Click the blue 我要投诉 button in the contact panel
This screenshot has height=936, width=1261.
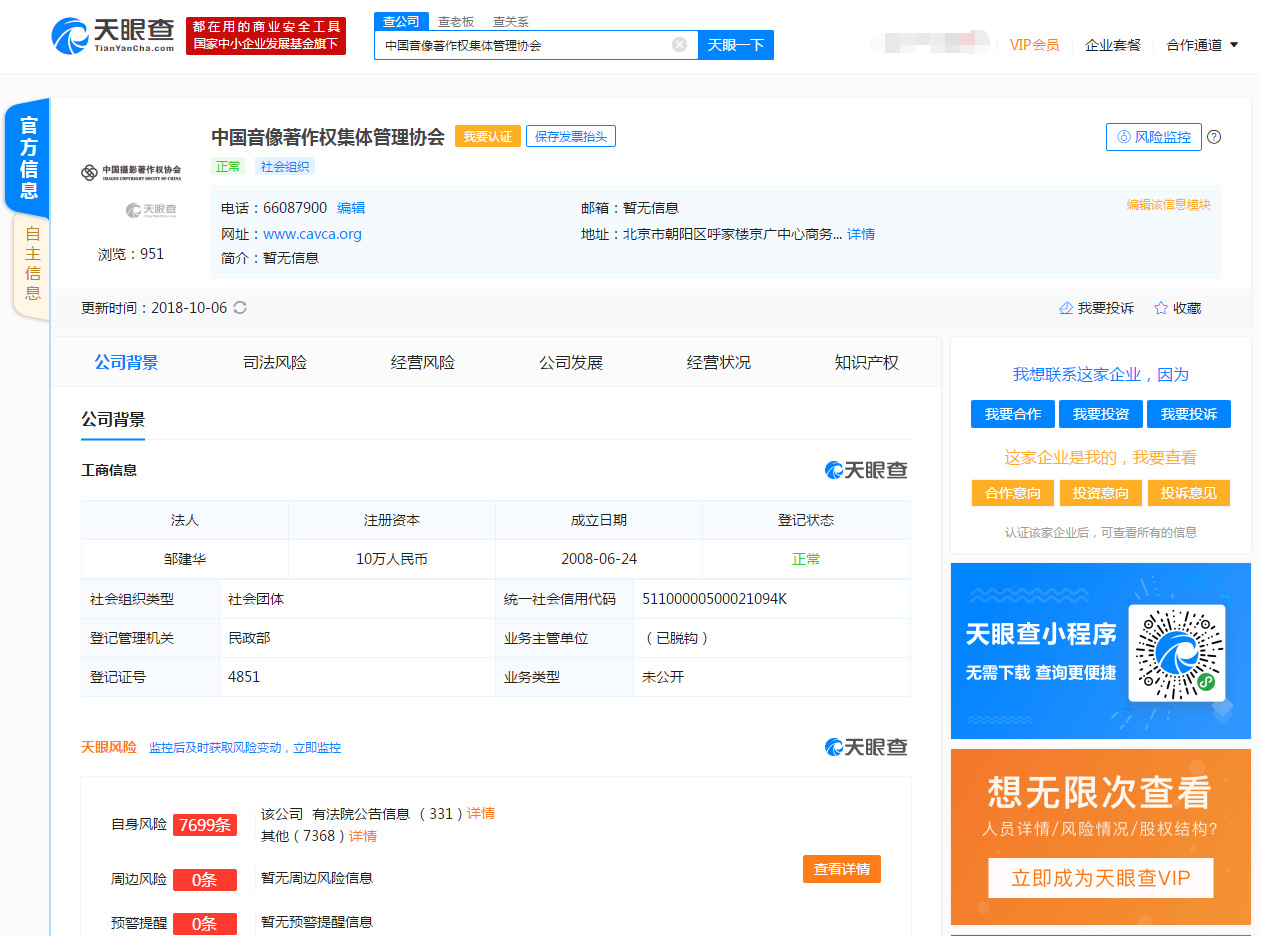1189,414
